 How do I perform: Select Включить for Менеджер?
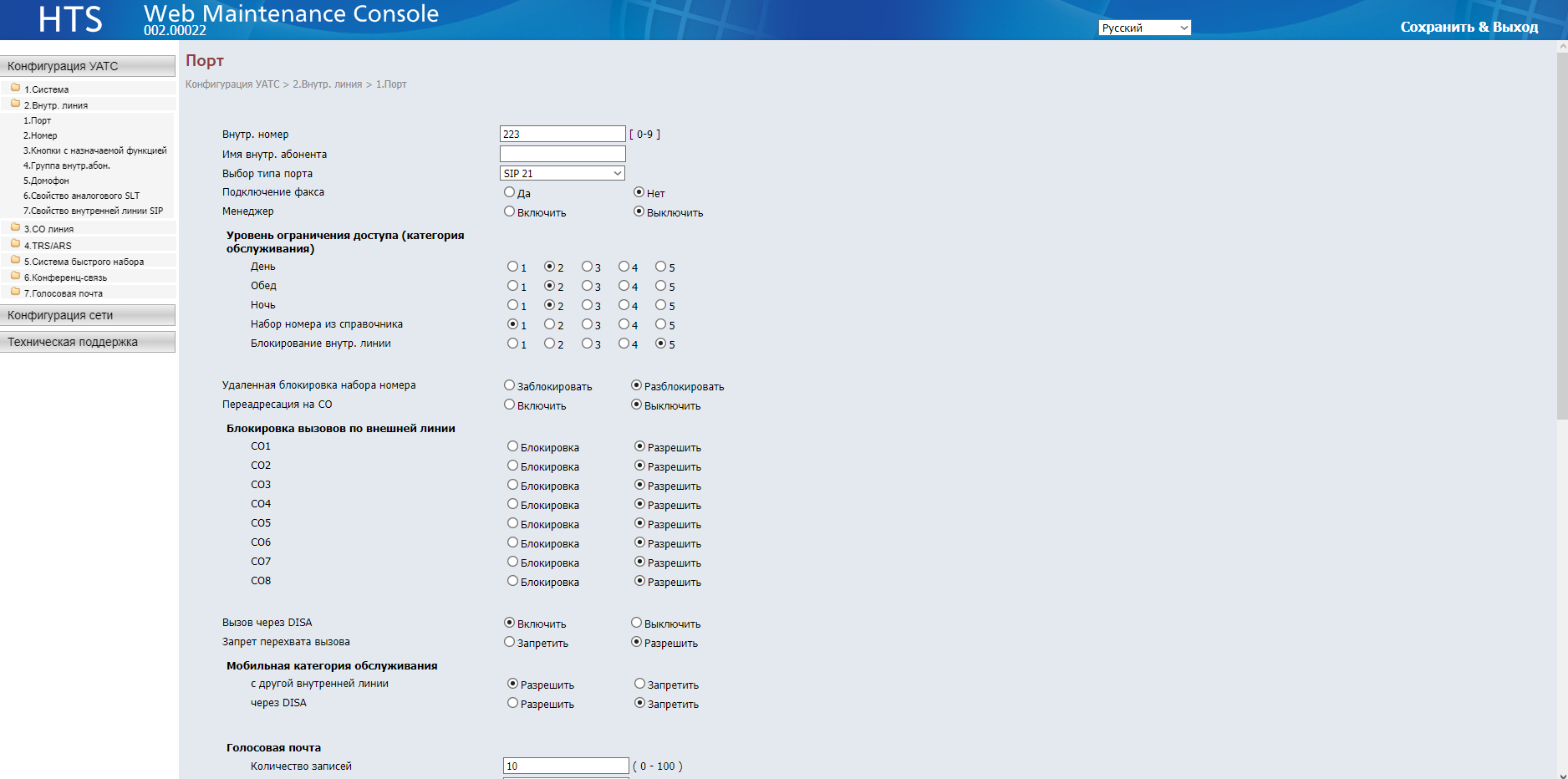click(x=509, y=211)
